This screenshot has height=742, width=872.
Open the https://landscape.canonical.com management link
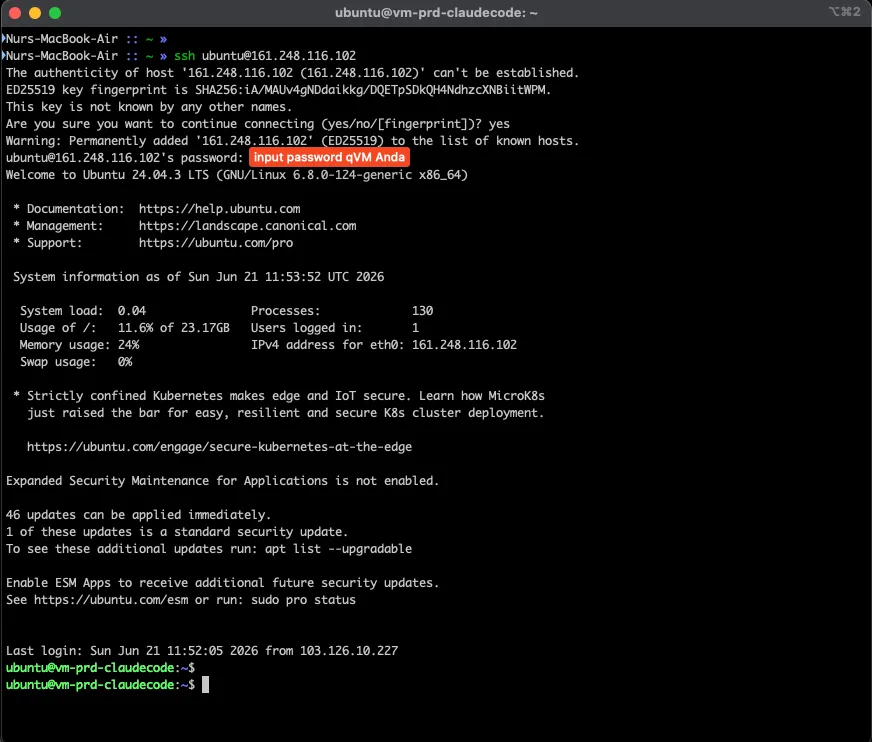pyautogui.click(x=247, y=226)
